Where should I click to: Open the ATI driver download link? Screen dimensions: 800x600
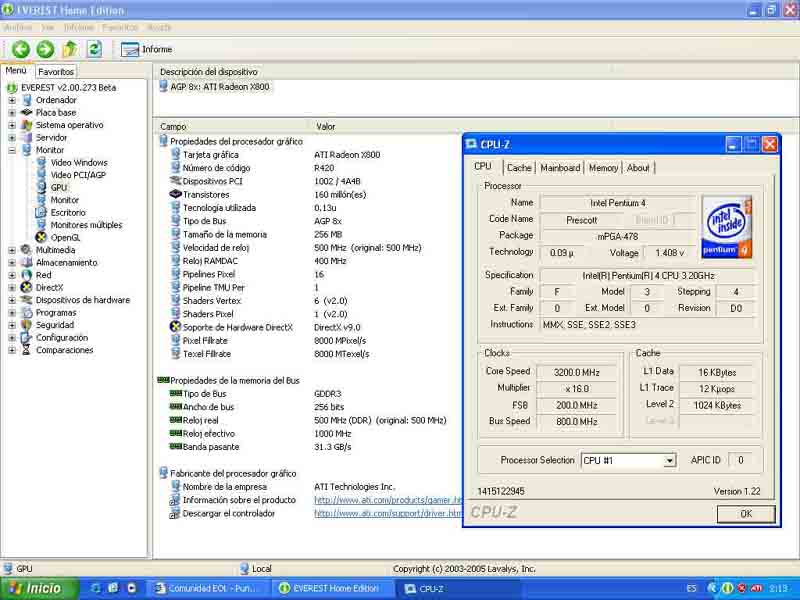387,513
